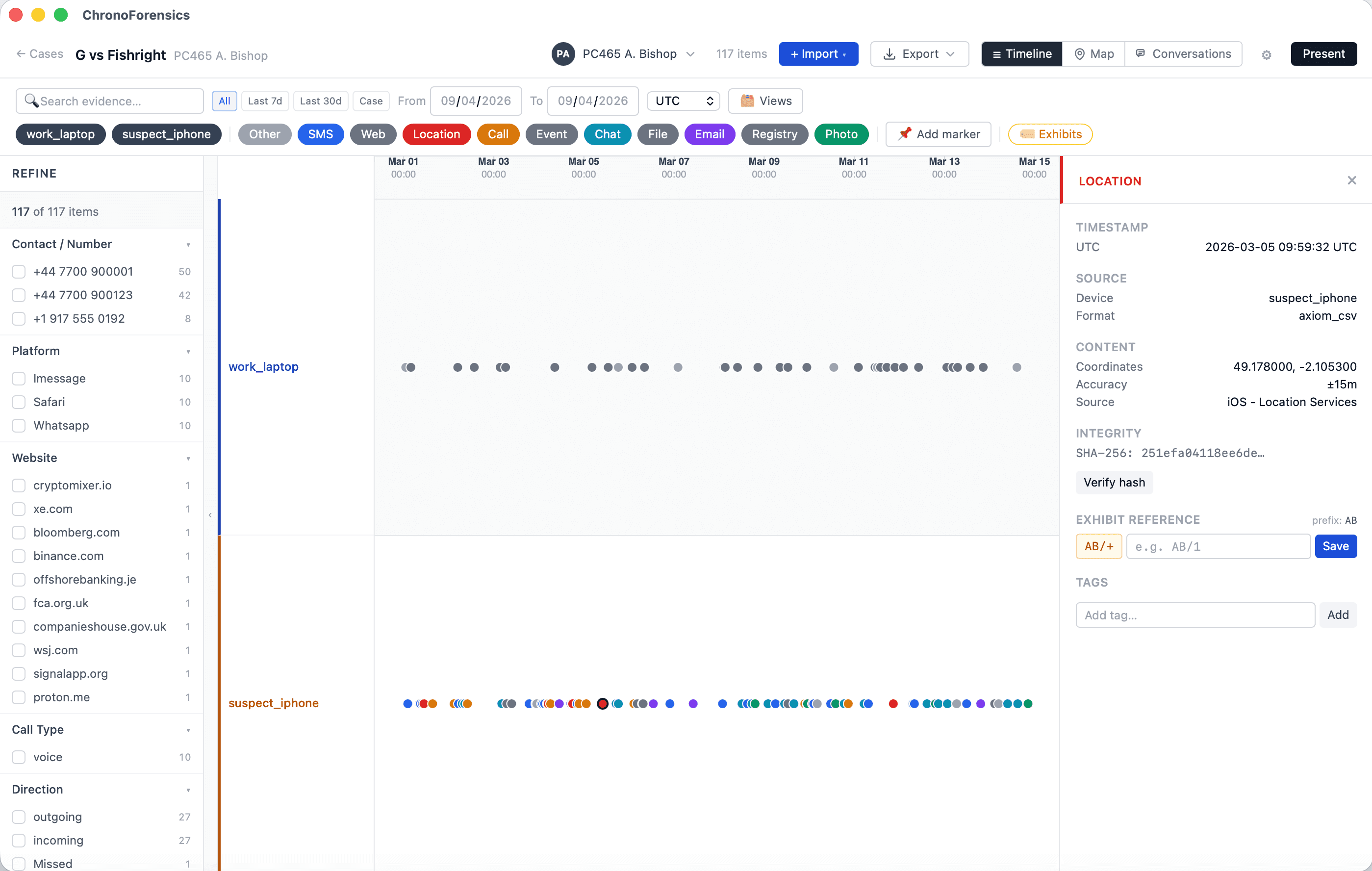
Task: Toggle the red Location type chip
Action: (436, 134)
